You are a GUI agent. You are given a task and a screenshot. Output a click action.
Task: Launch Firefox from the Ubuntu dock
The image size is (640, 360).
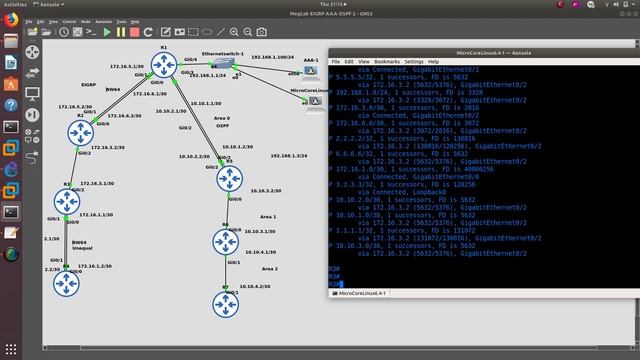pos(11,20)
